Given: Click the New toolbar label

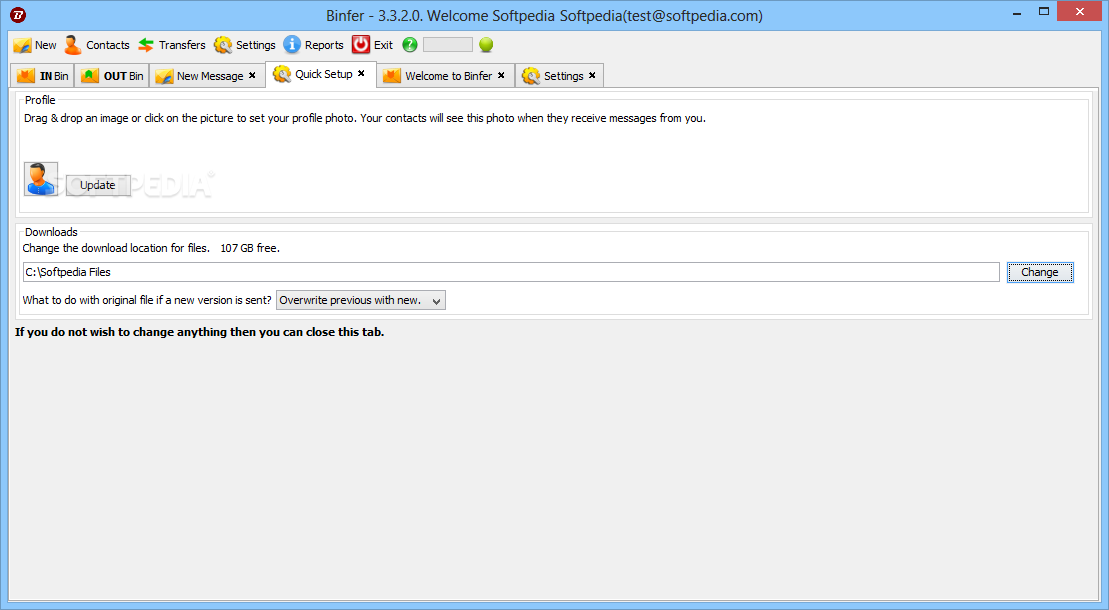Looking at the screenshot, I should click(45, 45).
